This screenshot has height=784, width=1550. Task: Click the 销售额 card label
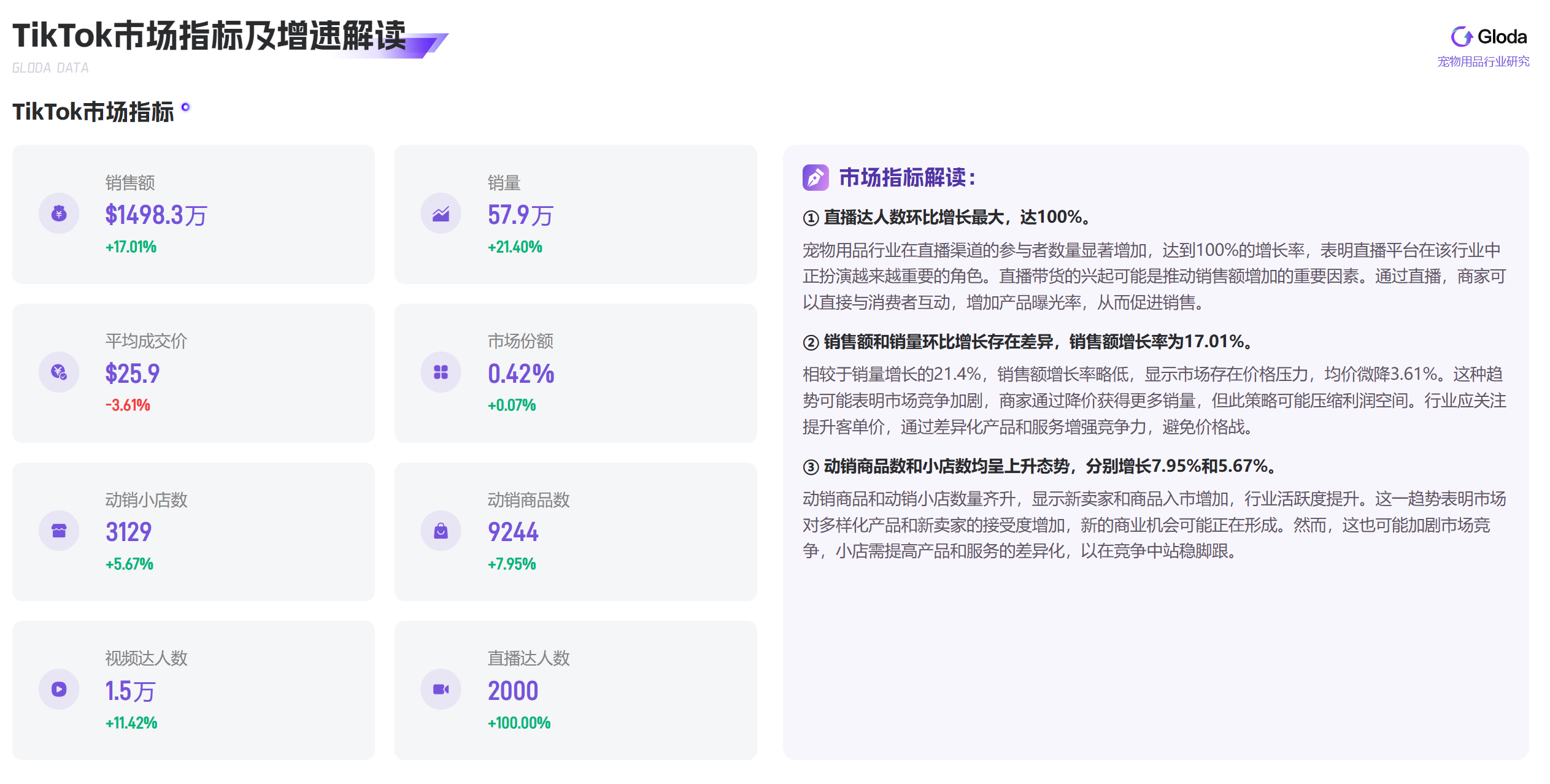tap(130, 183)
